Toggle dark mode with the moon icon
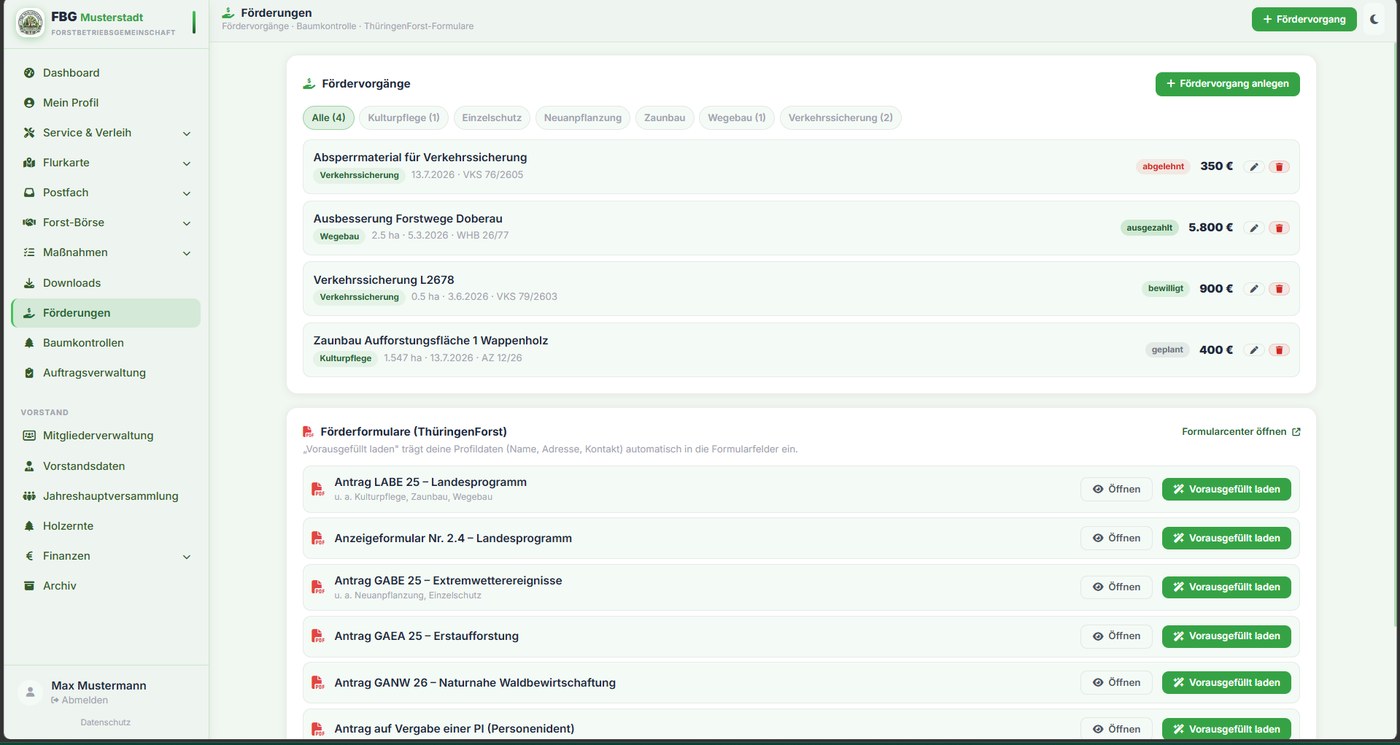The width and height of the screenshot is (1400, 745). tap(1374, 19)
